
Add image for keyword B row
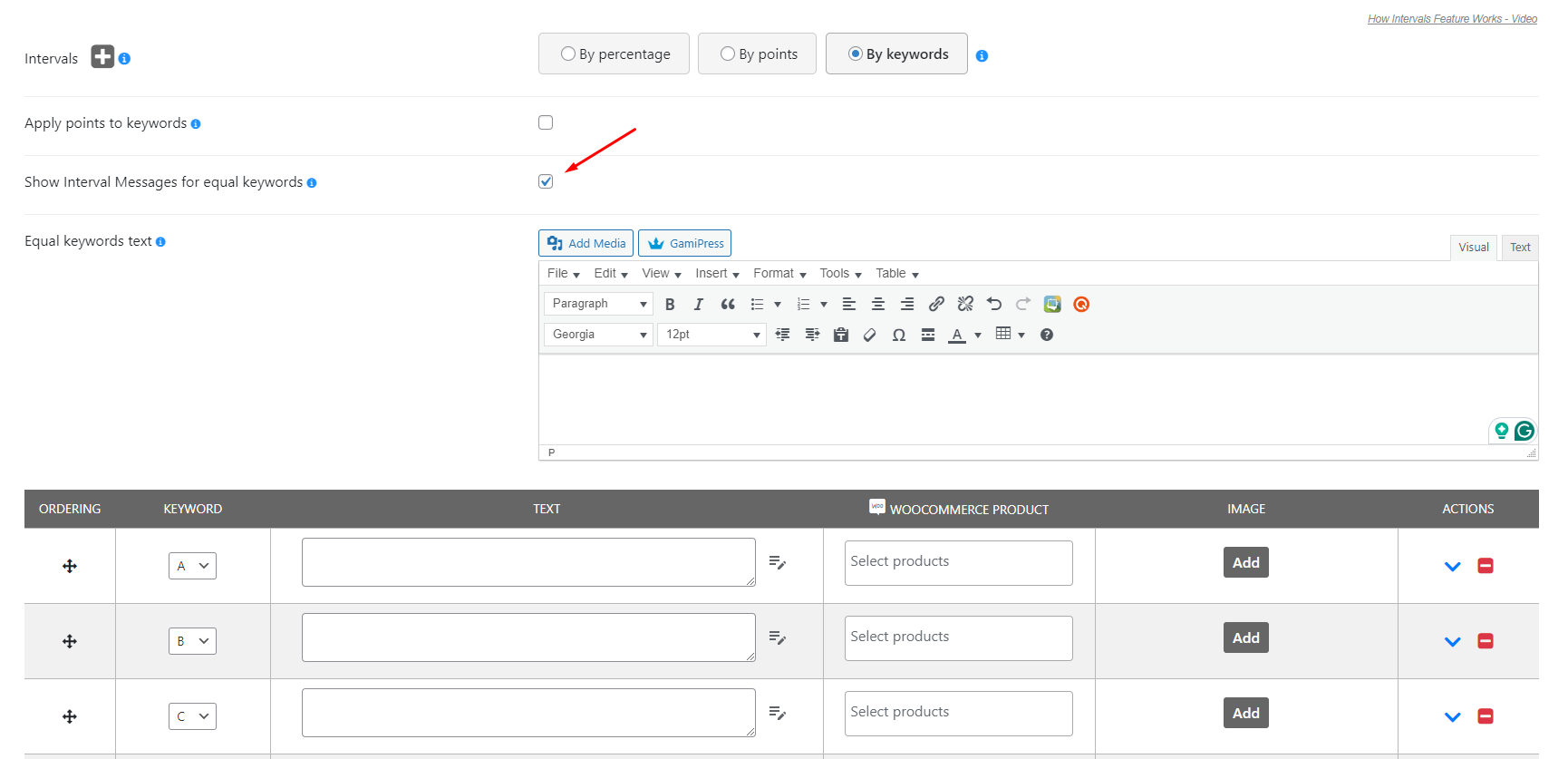(x=1246, y=637)
